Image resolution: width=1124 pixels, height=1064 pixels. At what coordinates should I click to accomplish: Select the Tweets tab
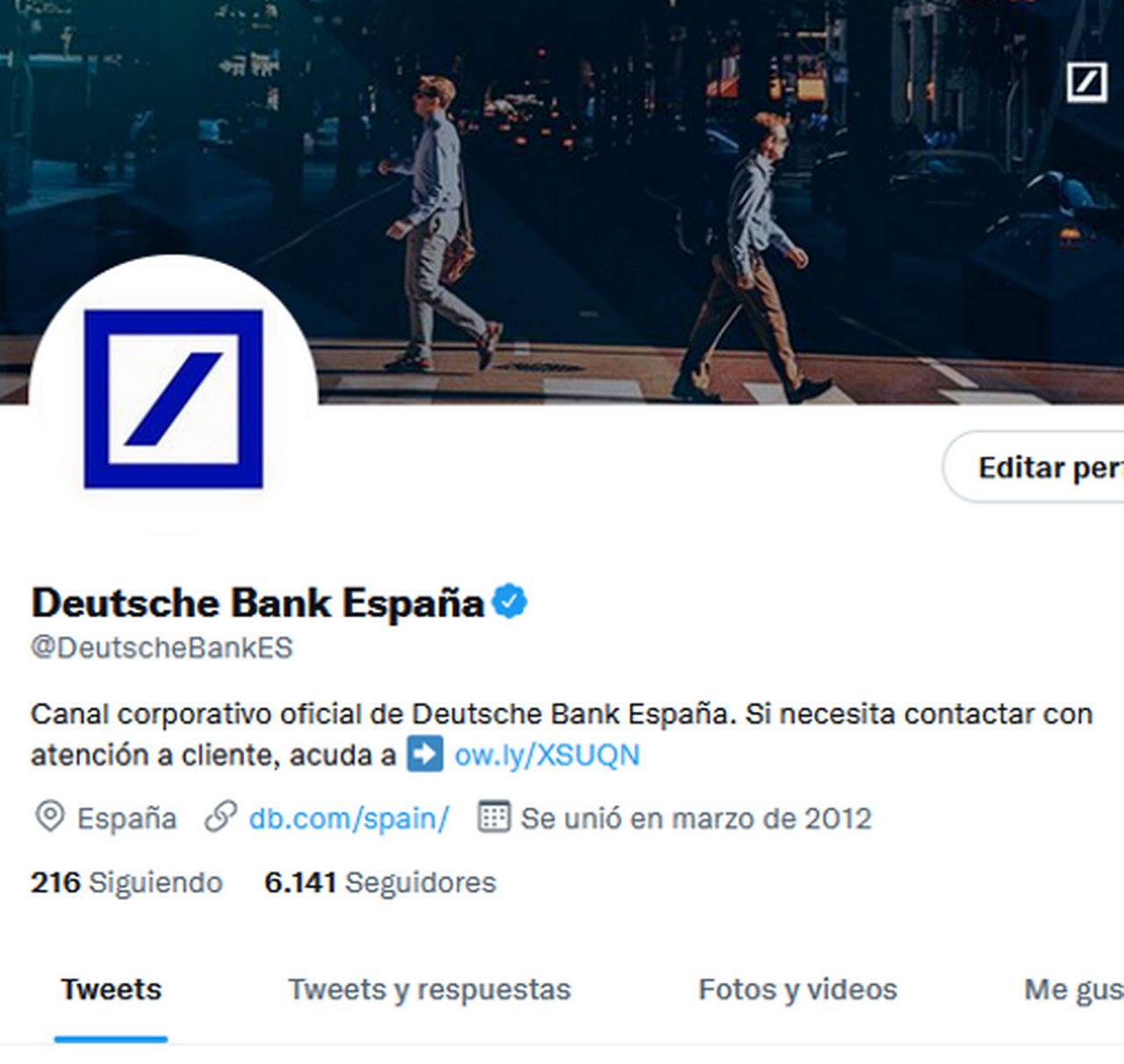point(111,990)
